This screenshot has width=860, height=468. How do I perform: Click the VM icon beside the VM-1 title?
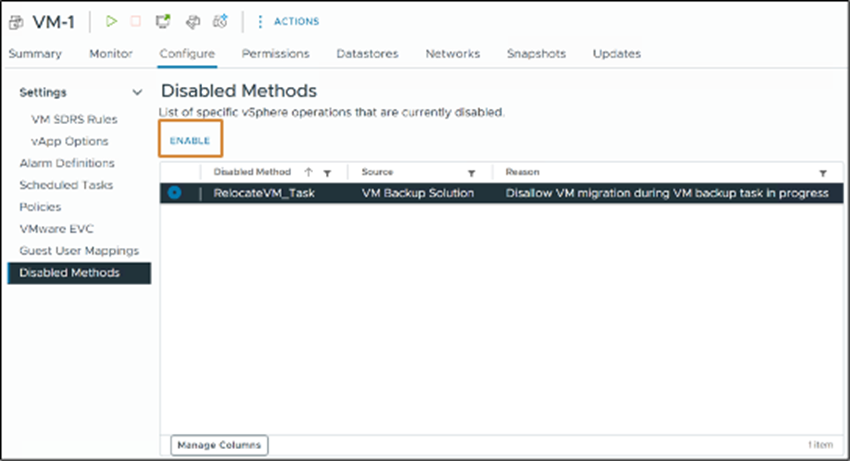[16, 22]
